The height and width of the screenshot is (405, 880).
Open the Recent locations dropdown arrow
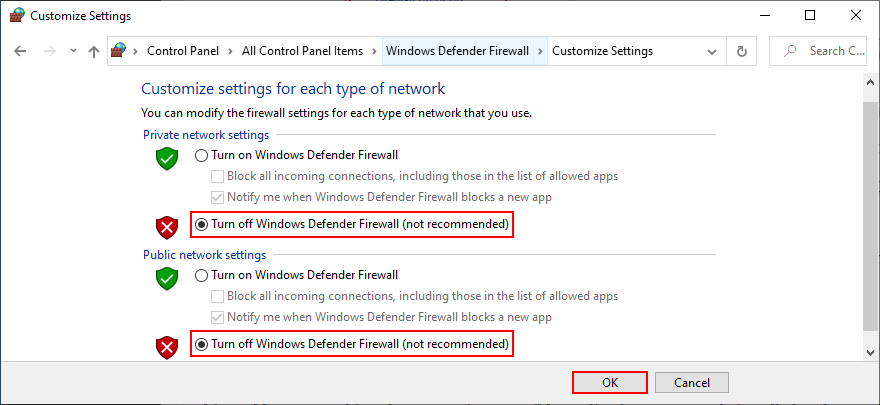[x=71, y=51]
